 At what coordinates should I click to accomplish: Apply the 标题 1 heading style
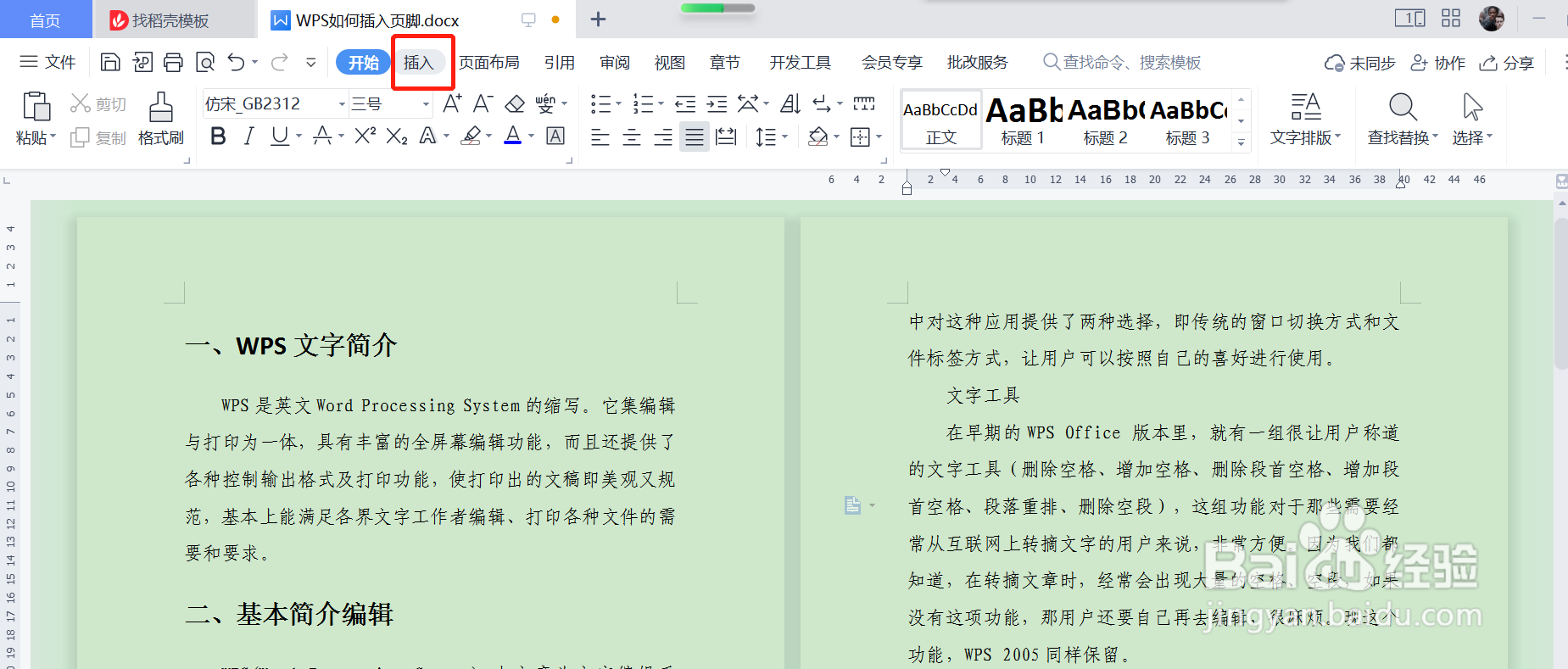[1024, 120]
